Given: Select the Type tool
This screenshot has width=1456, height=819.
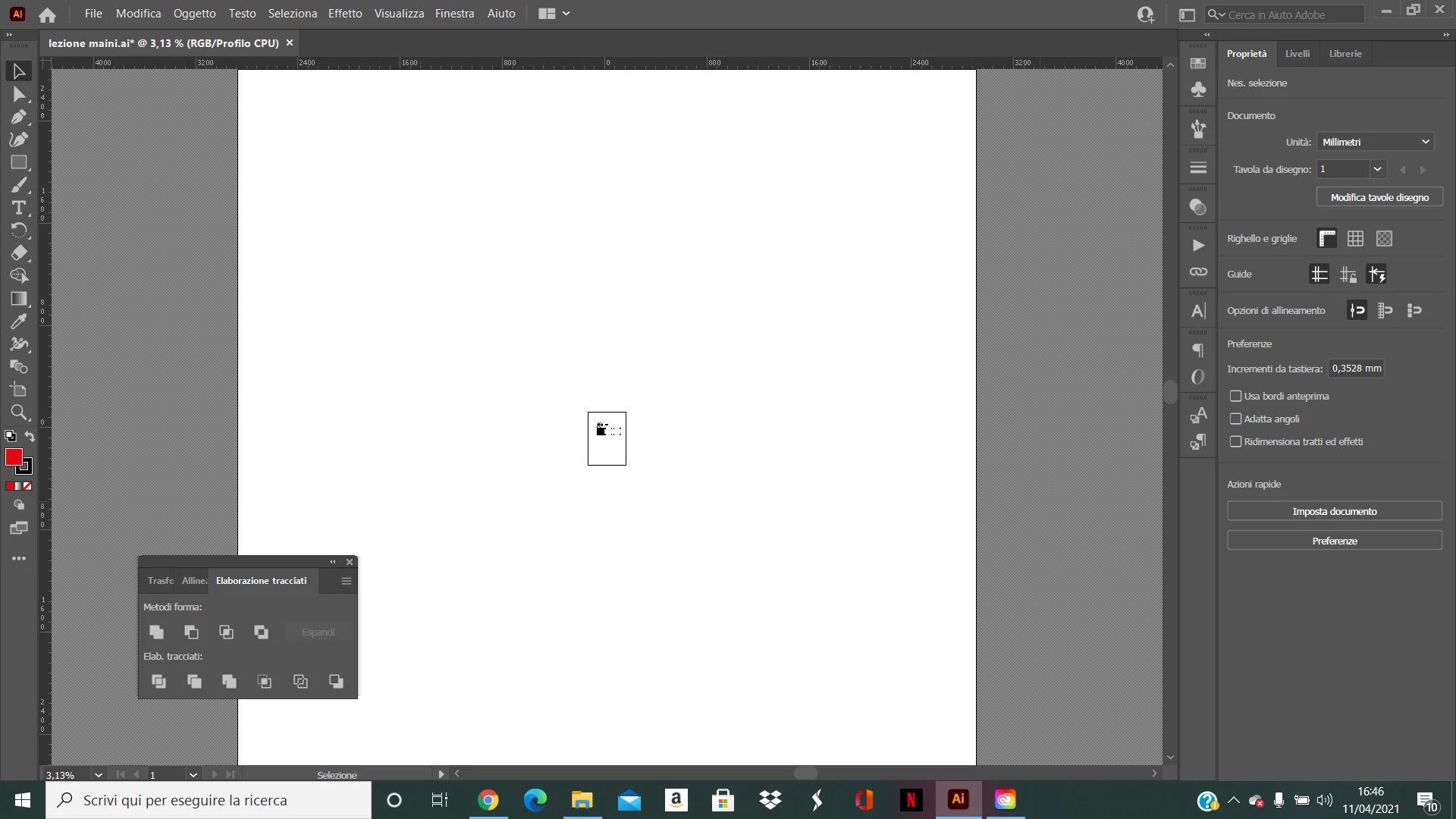Looking at the screenshot, I should 18,208.
